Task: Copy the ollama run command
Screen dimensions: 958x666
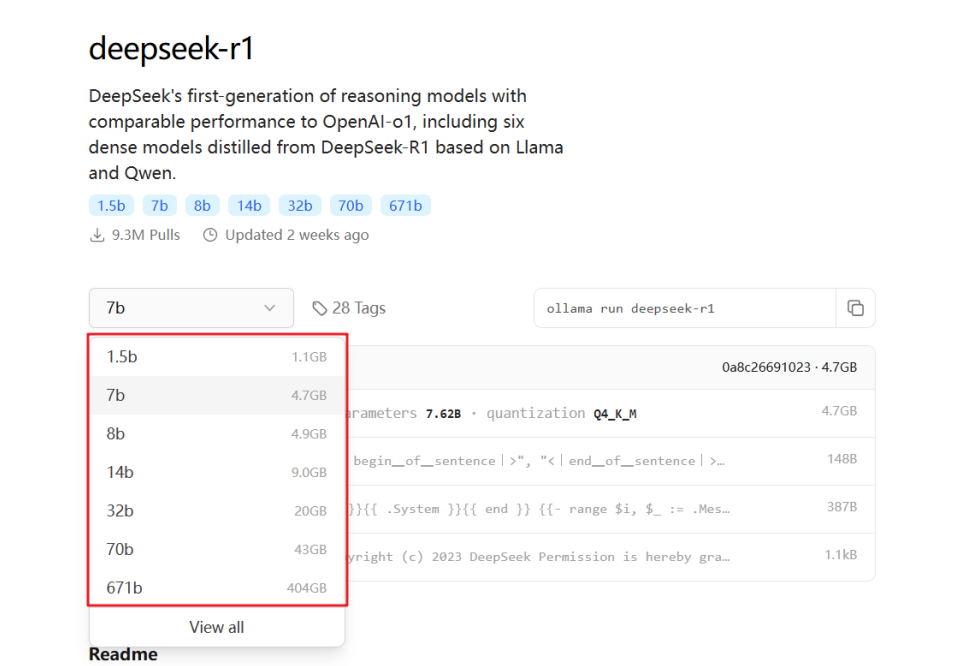Action: [855, 308]
